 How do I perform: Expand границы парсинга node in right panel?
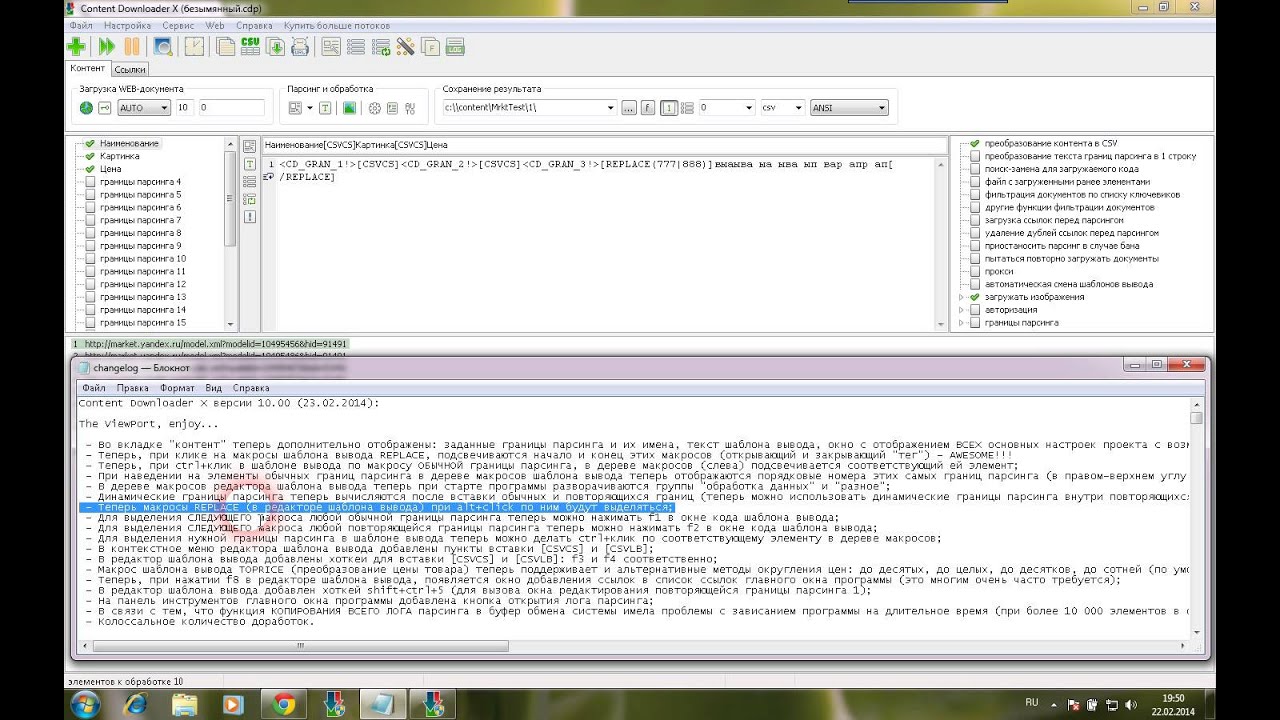point(962,323)
